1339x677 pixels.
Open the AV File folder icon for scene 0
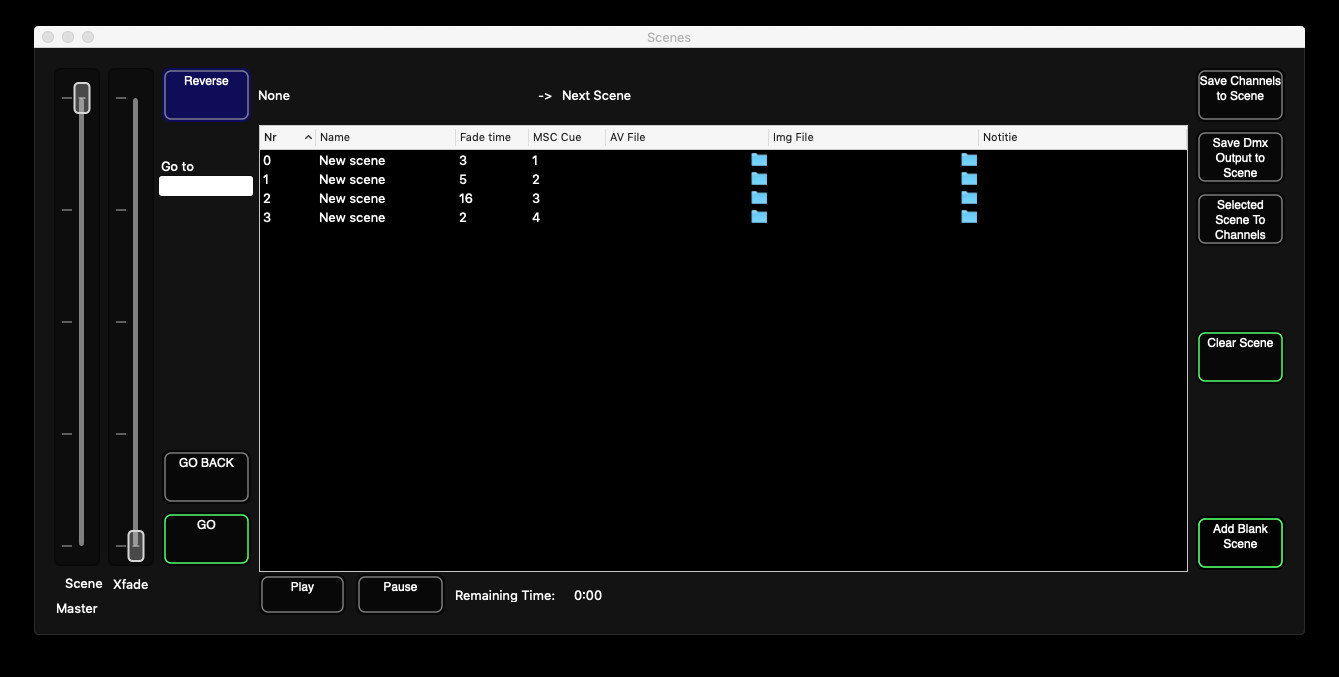coord(759,159)
